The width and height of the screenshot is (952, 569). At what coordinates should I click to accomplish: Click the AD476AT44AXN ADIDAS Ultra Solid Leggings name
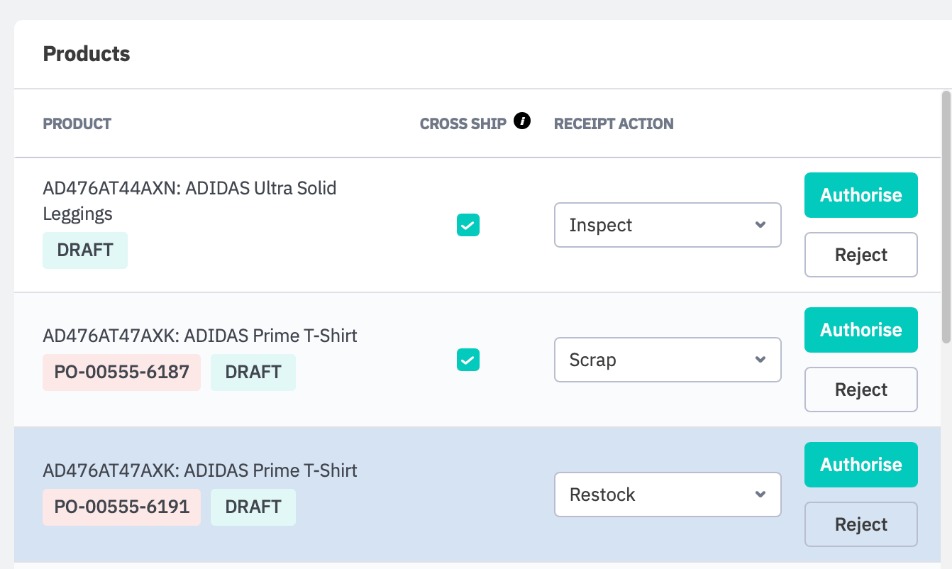click(x=189, y=200)
